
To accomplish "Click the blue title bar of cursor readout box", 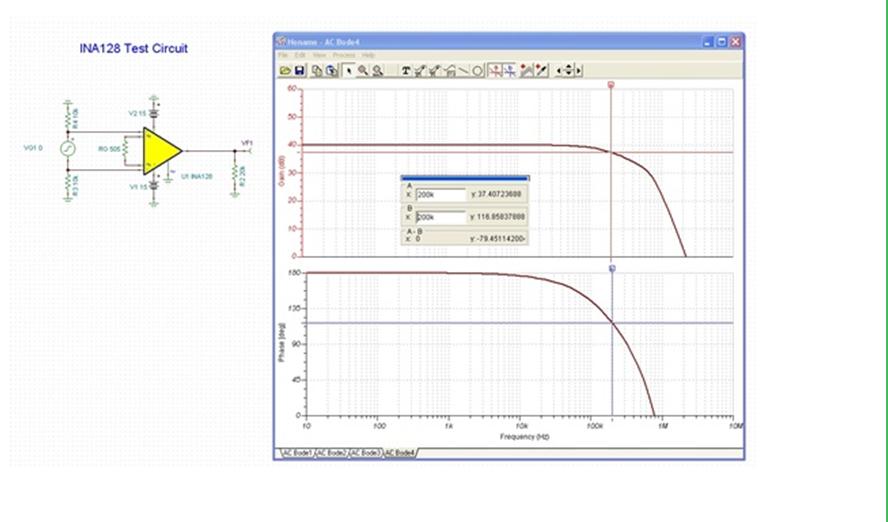I will 465,178.
